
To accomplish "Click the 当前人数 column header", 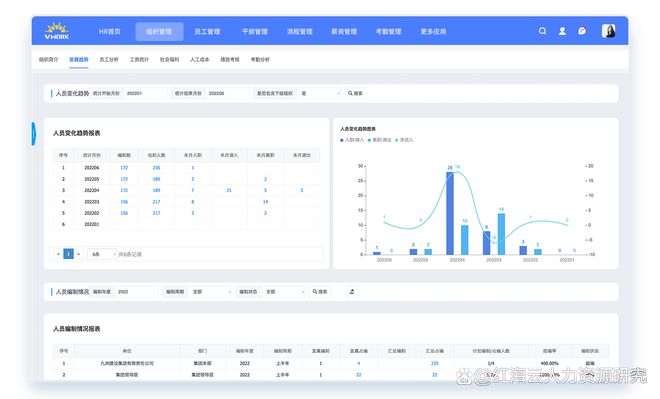I will pos(156,155).
